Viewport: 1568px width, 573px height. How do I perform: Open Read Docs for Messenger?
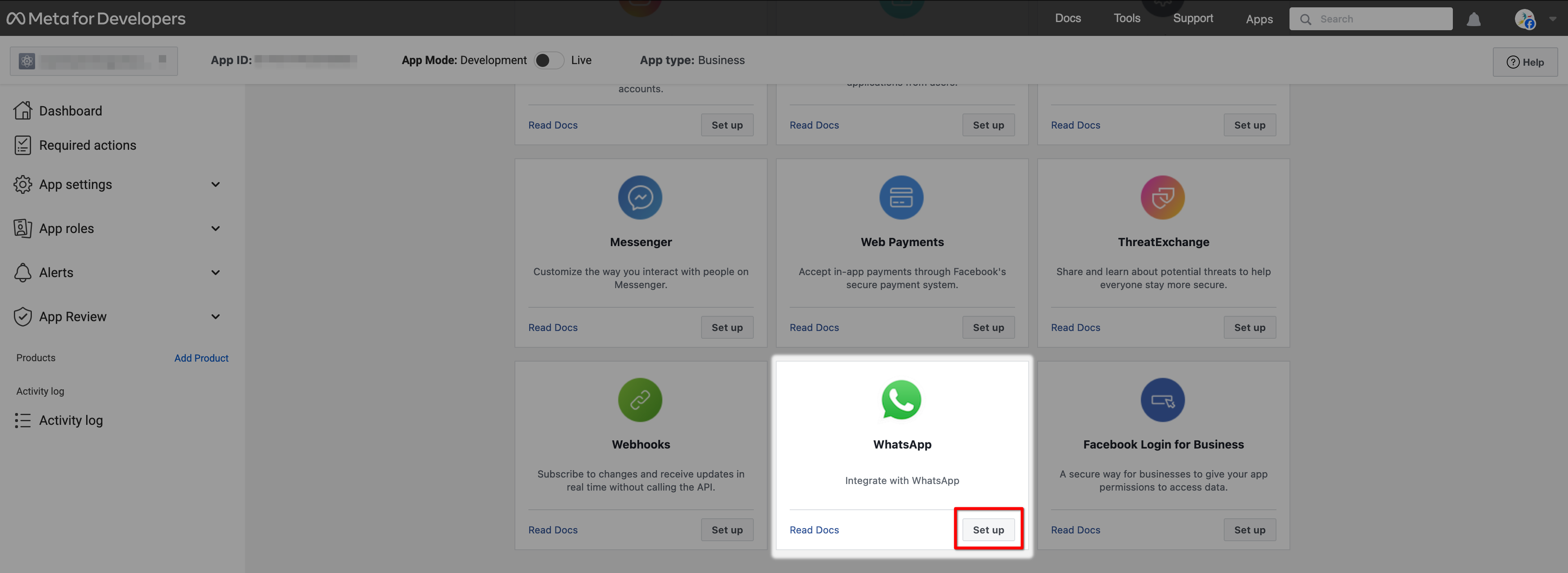tap(553, 327)
